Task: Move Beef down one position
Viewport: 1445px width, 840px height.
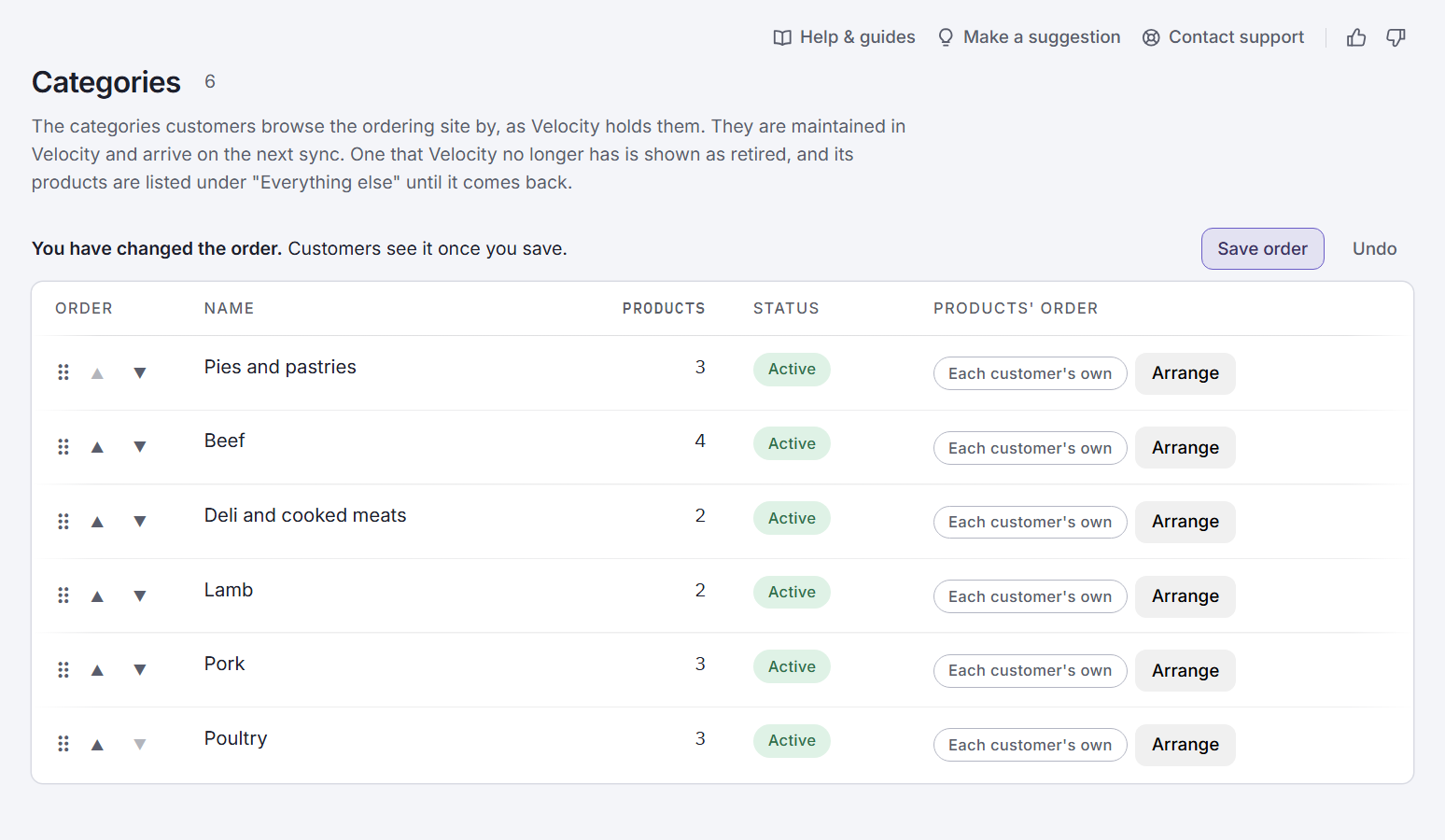Action: point(140,447)
